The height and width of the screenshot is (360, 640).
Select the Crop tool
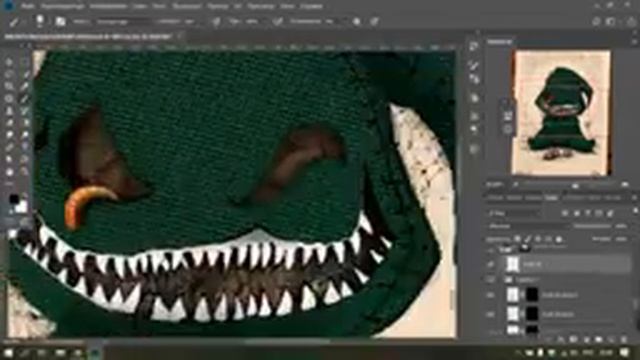[9, 87]
